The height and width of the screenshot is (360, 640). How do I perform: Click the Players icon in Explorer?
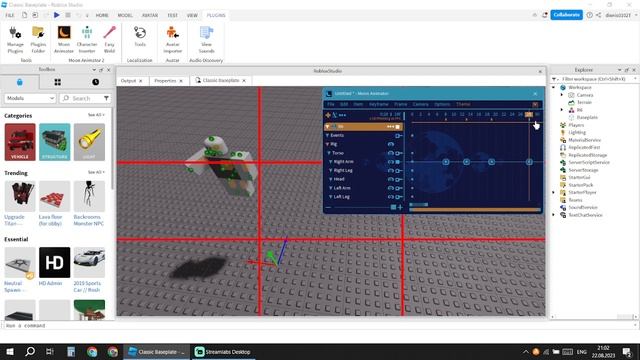pos(563,125)
